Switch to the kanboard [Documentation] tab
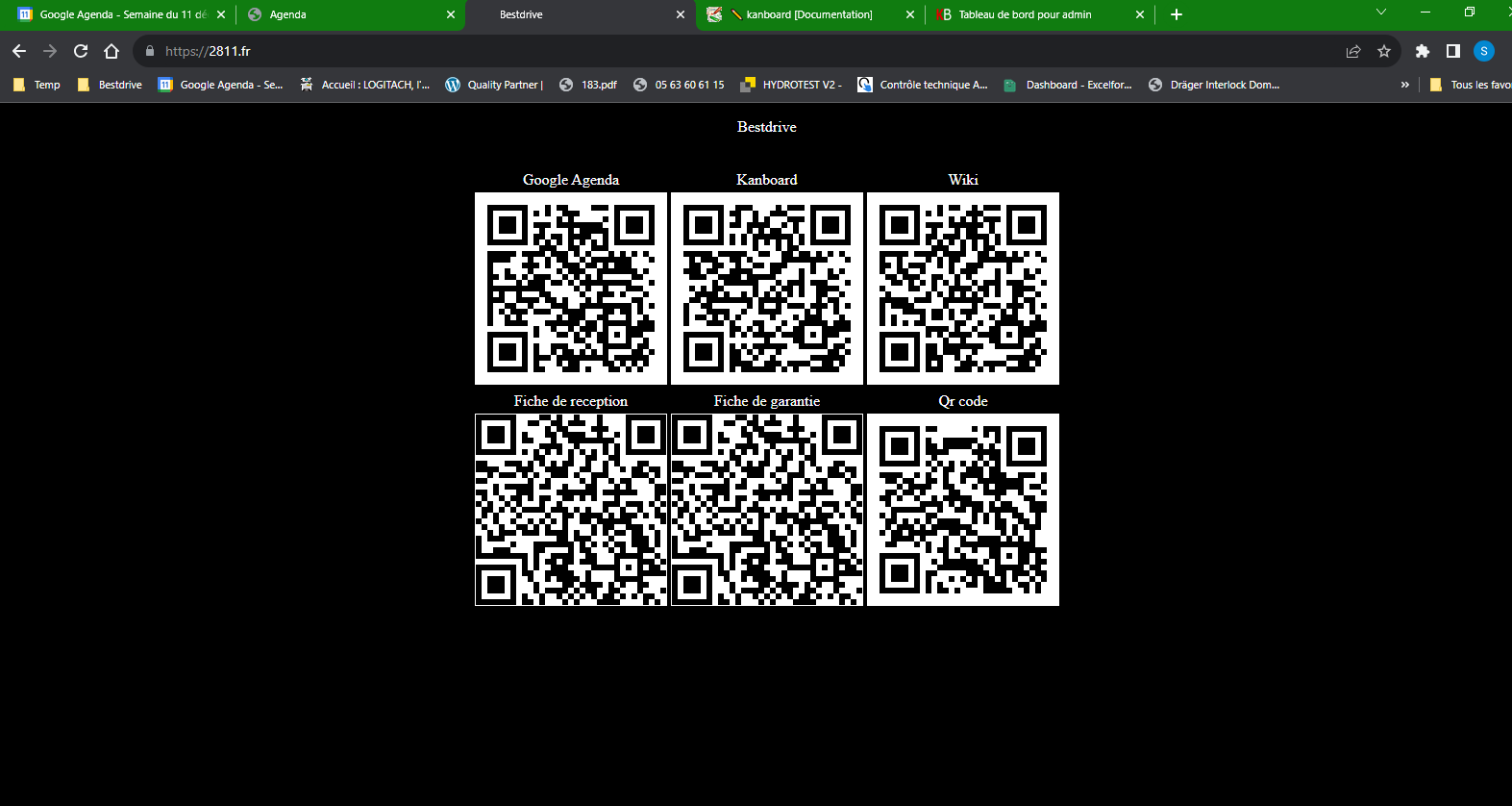Image resolution: width=1512 pixels, height=806 pixels. (807, 14)
